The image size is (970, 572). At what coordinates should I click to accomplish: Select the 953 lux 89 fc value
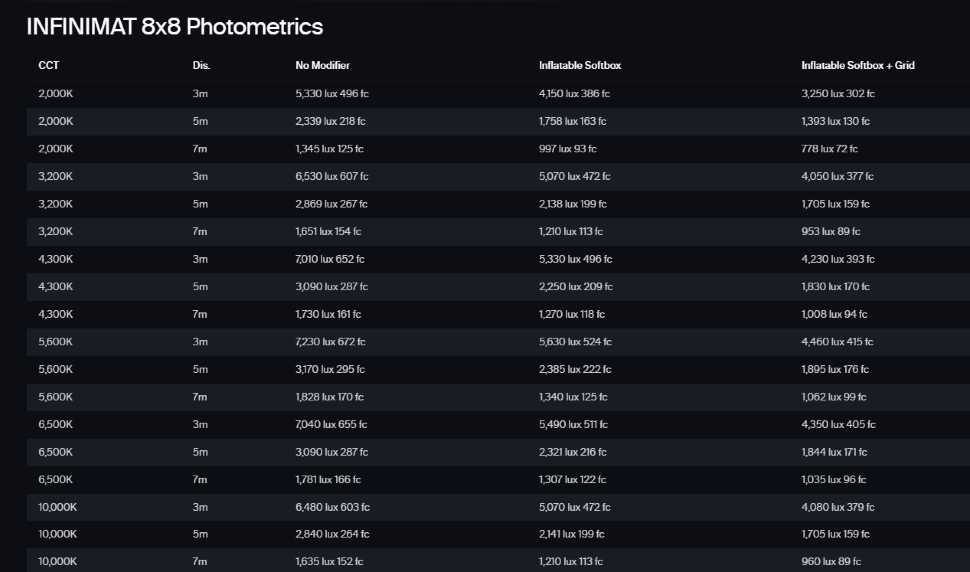coord(830,232)
